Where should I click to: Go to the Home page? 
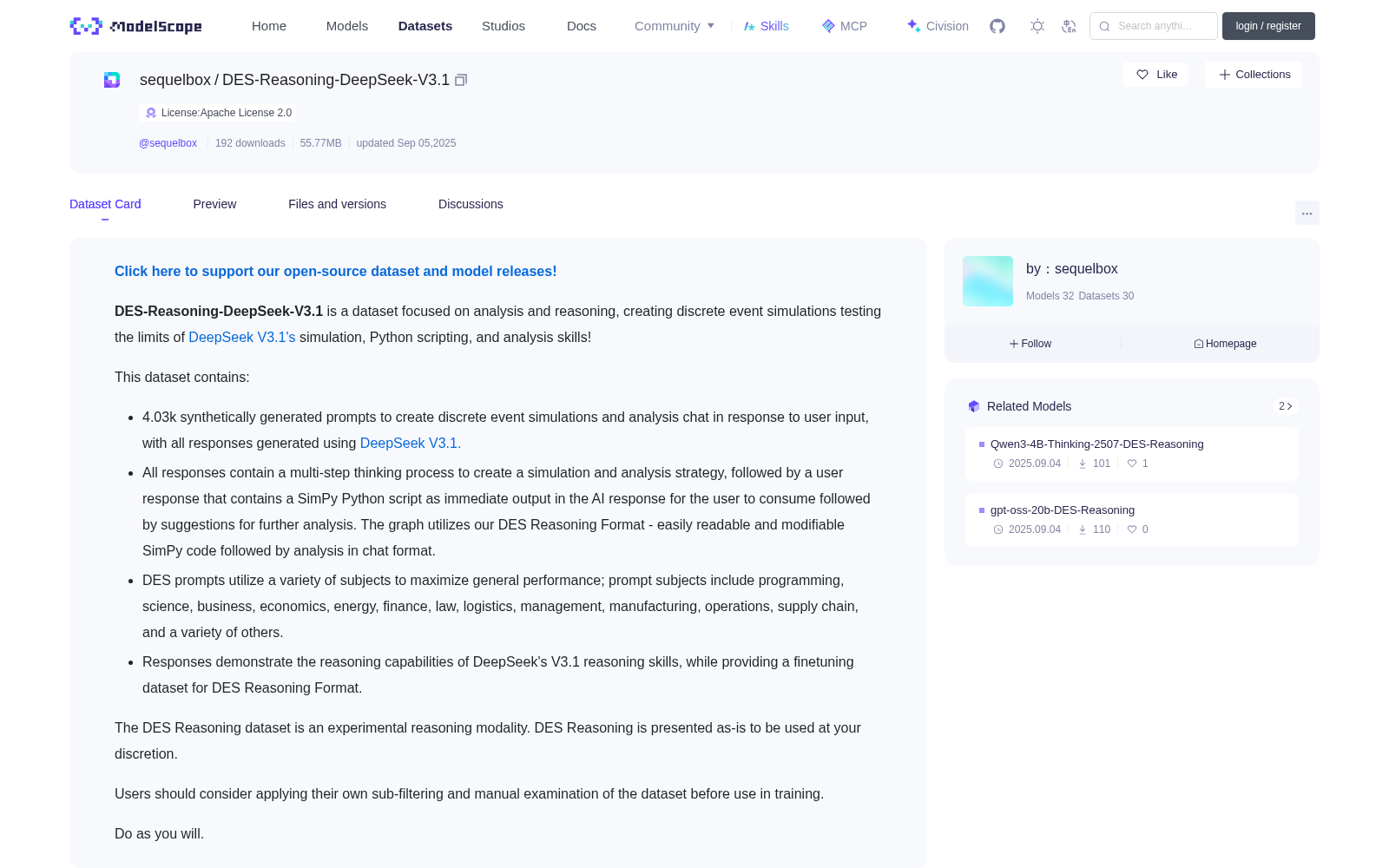[x=269, y=26]
